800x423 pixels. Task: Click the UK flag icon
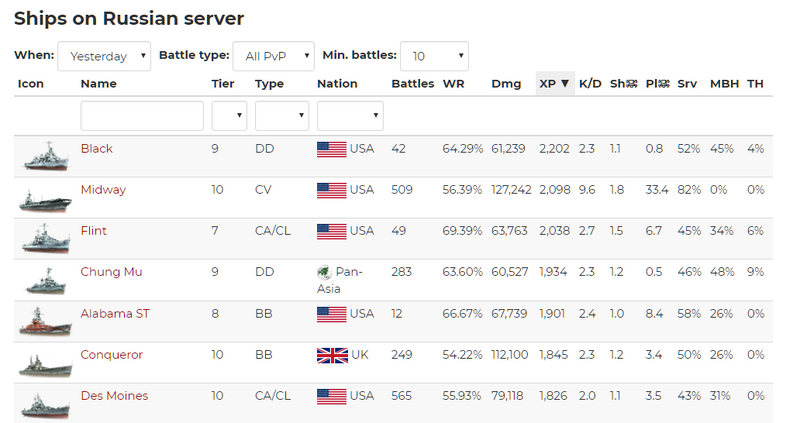[x=332, y=355]
